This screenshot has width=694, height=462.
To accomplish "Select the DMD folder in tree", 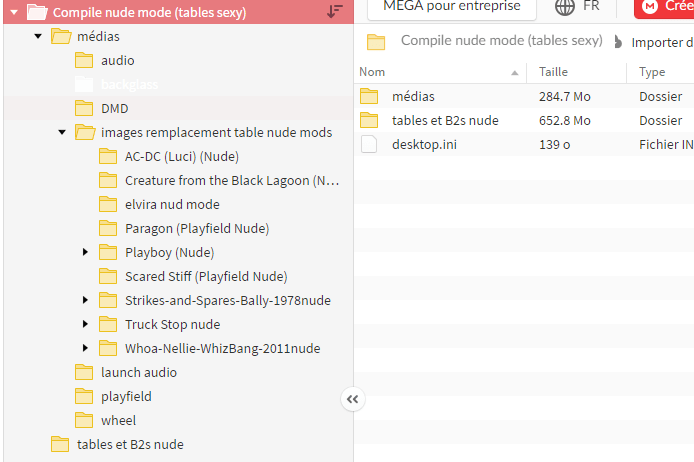I will pyautogui.click(x=114, y=108).
